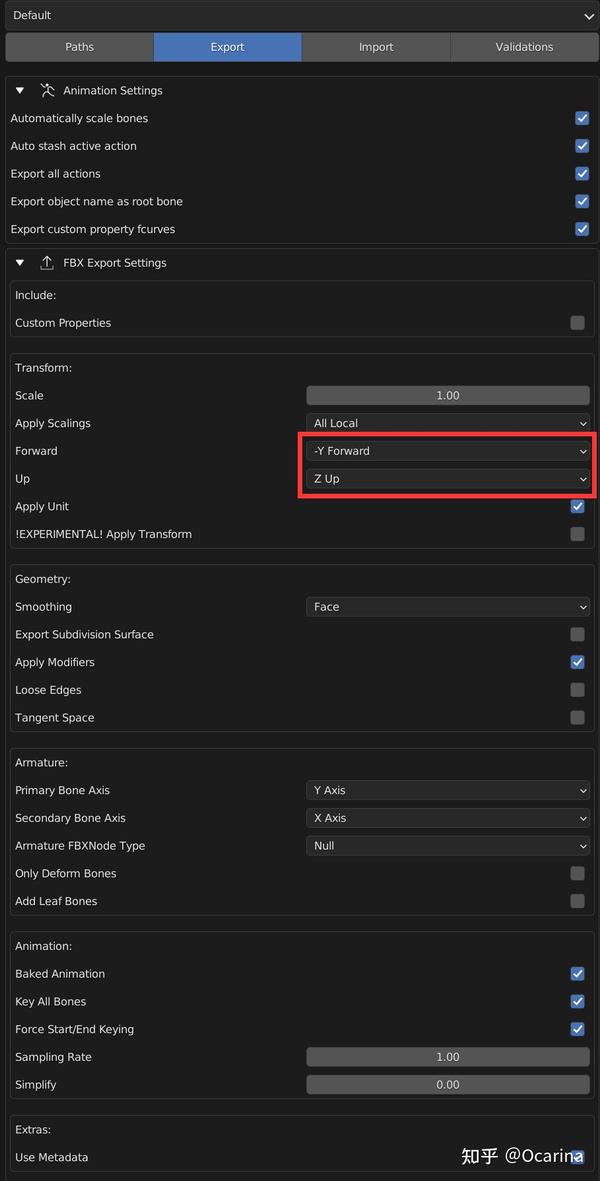Image resolution: width=600 pixels, height=1181 pixels.
Task: Select the Export tab
Action: tap(228, 47)
